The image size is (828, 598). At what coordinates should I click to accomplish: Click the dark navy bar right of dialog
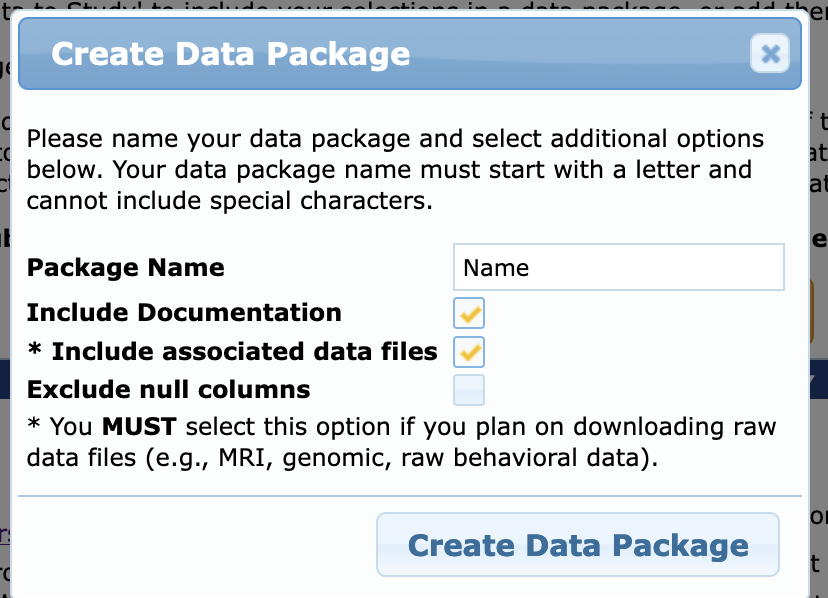[819, 379]
